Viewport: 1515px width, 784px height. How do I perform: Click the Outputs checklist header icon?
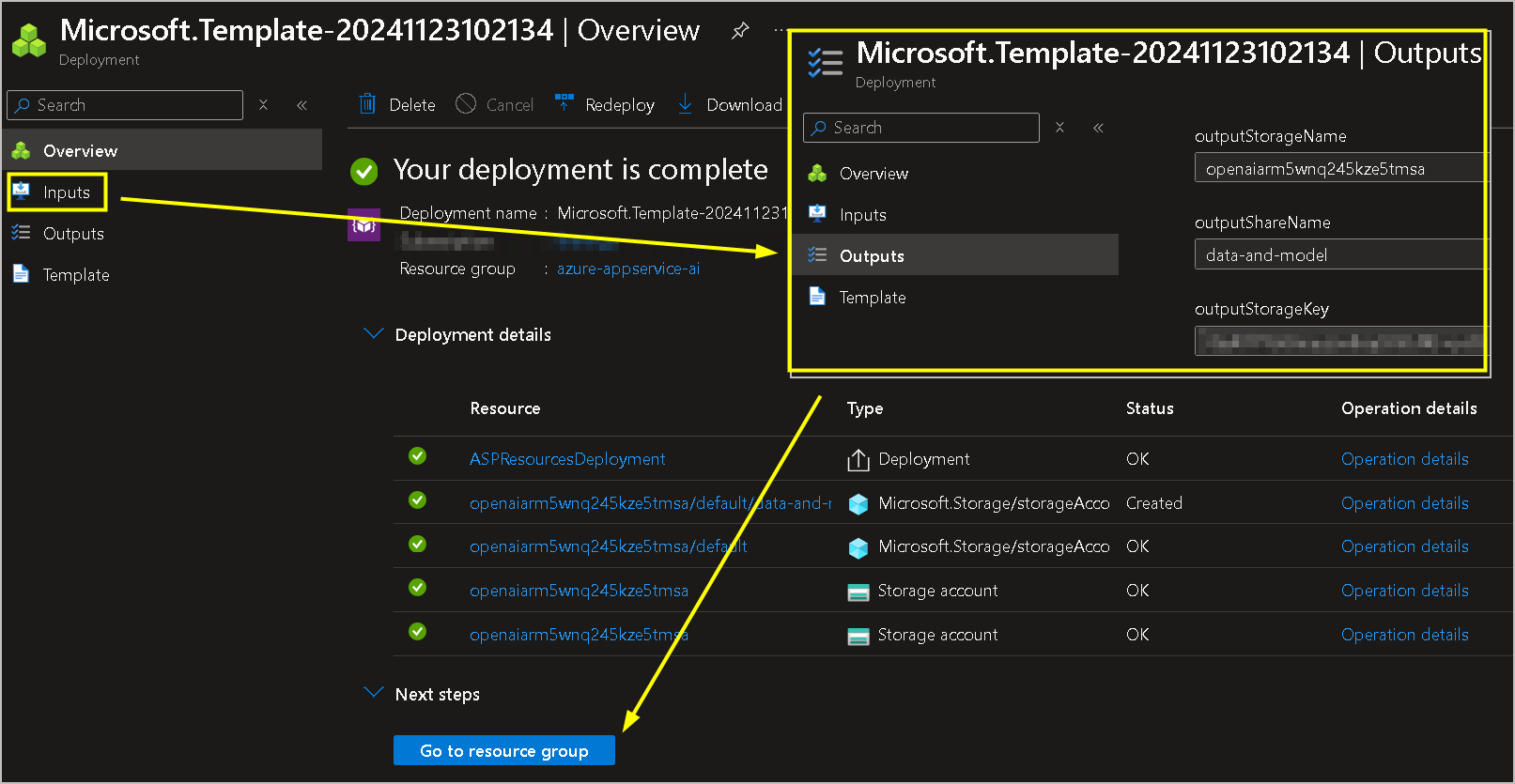[x=826, y=62]
